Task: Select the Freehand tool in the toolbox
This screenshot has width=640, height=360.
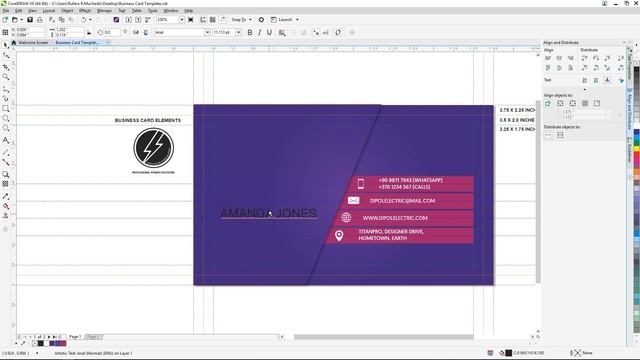Action: (x=5, y=89)
